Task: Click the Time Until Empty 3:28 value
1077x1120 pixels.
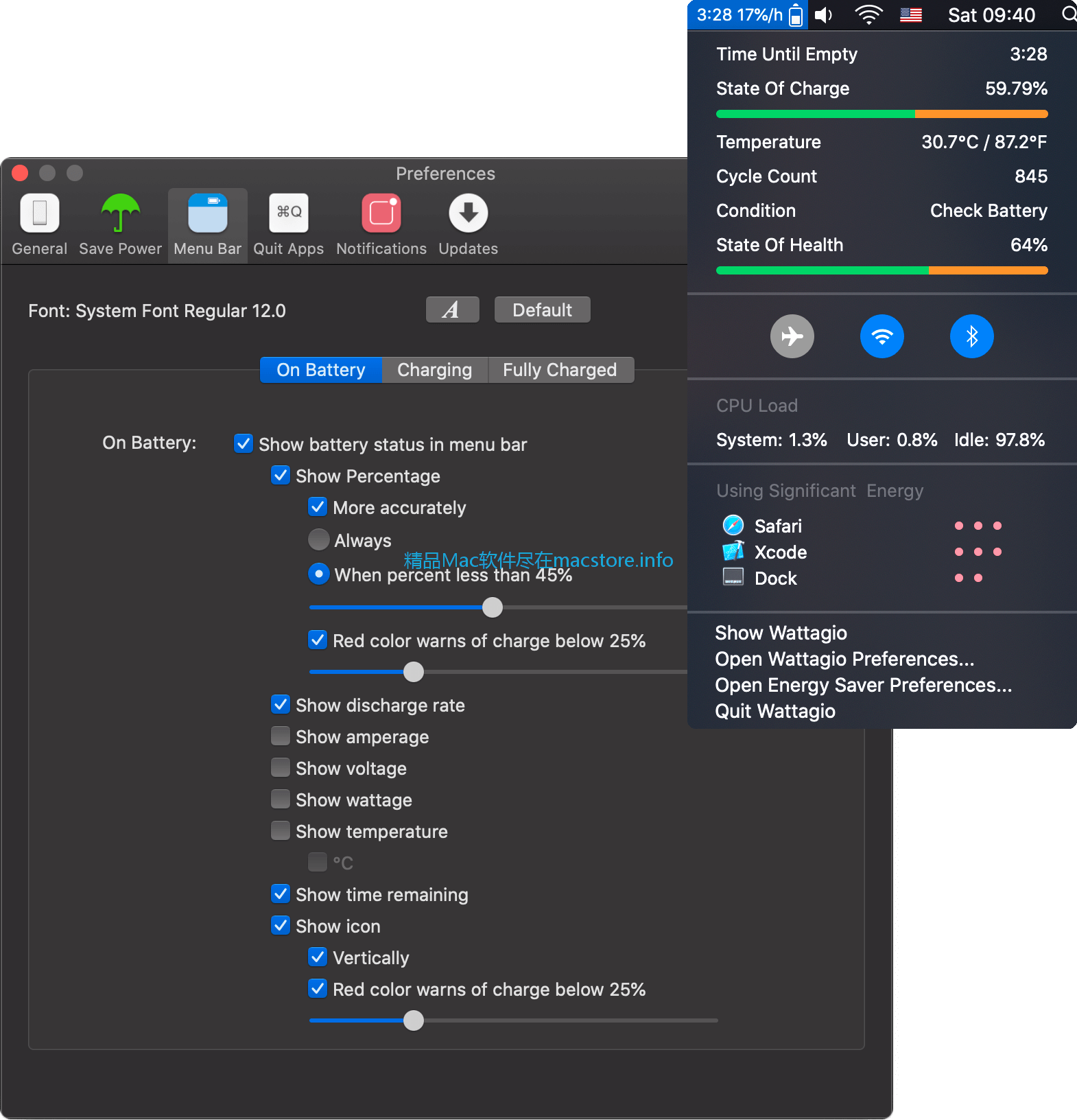Action: pyautogui.click(x=1028, y=54)
